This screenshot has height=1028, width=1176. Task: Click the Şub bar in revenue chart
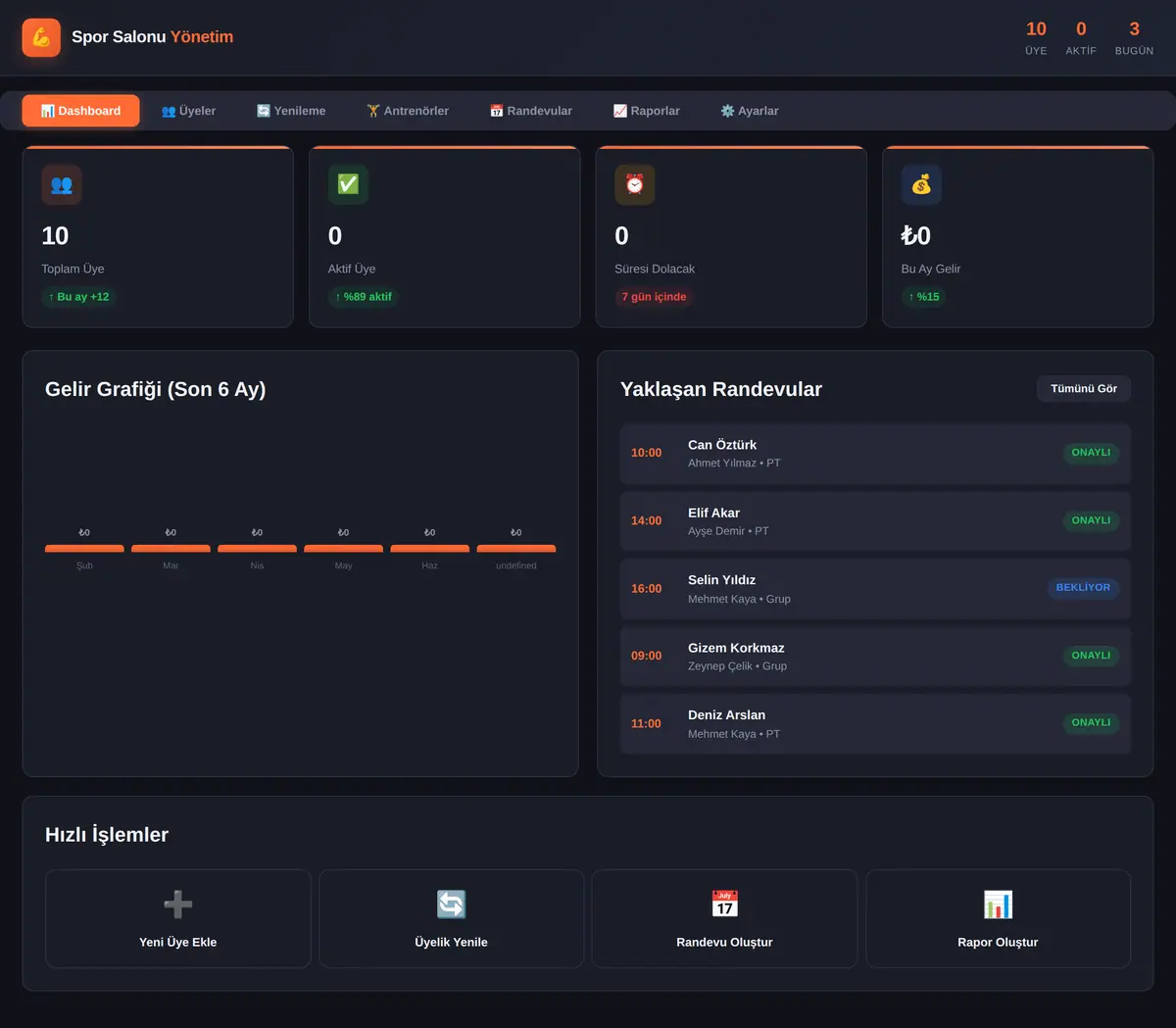84,549
